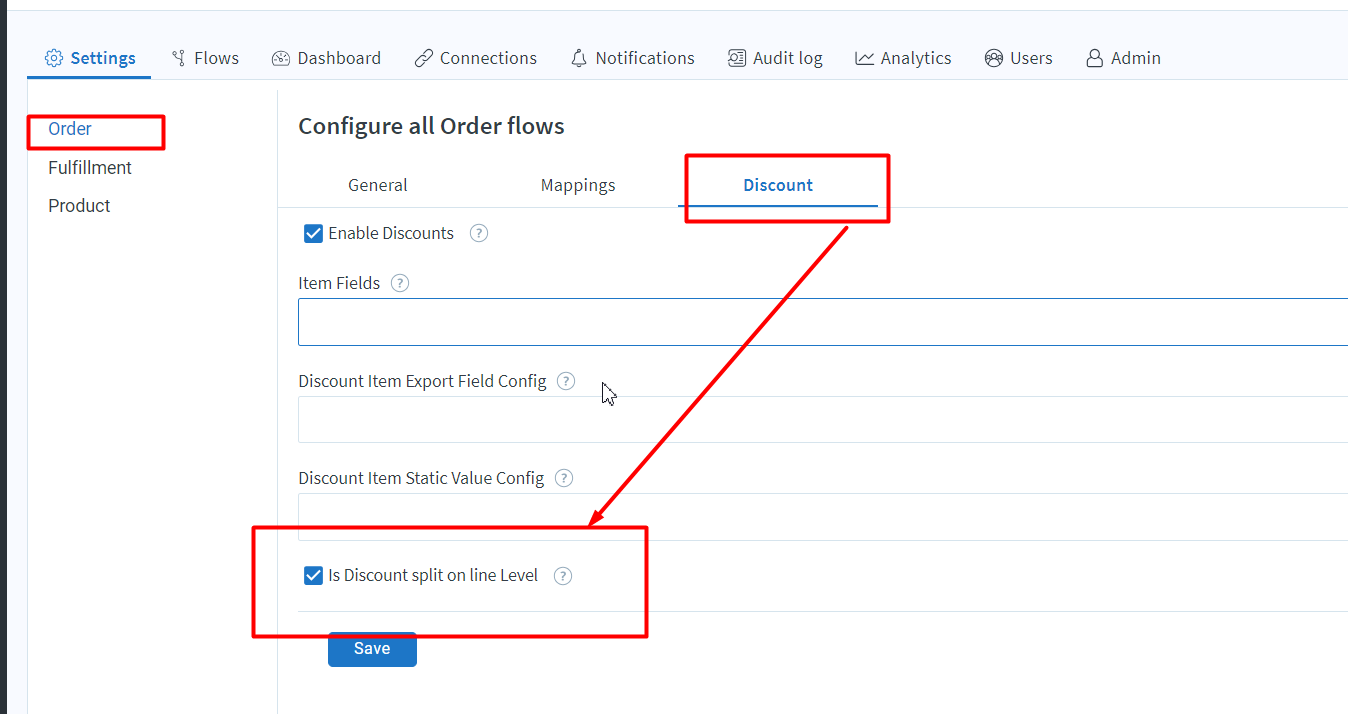Click the Audit log icon

point(737,58)
